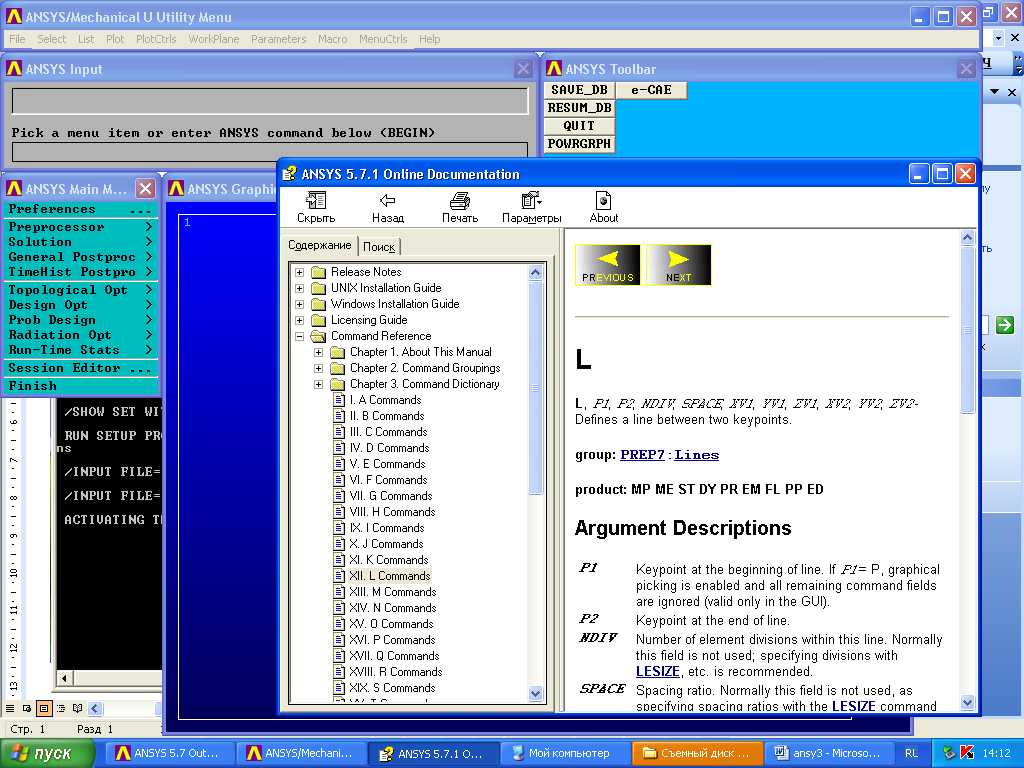Switch to the Содержание tab
1024x768 pixels.
point(320,245)
